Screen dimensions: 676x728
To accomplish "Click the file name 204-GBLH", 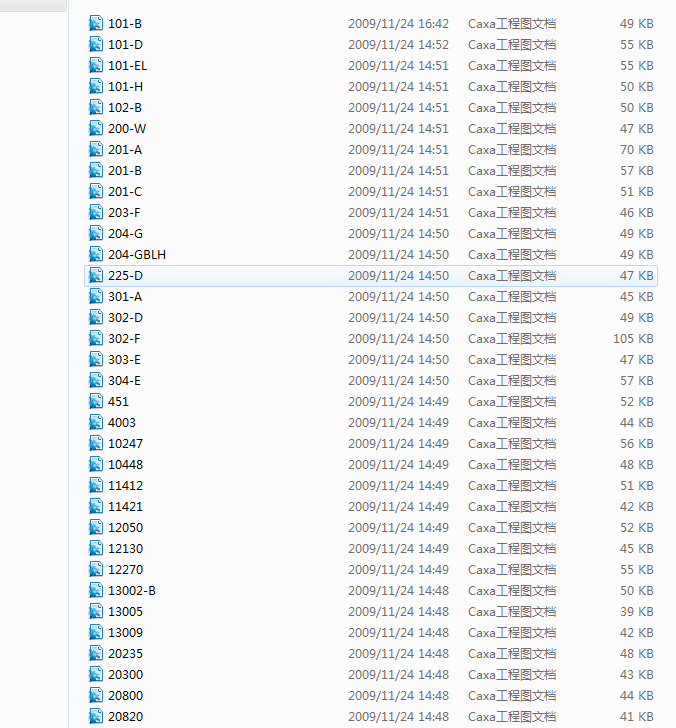I will [137, 254].
